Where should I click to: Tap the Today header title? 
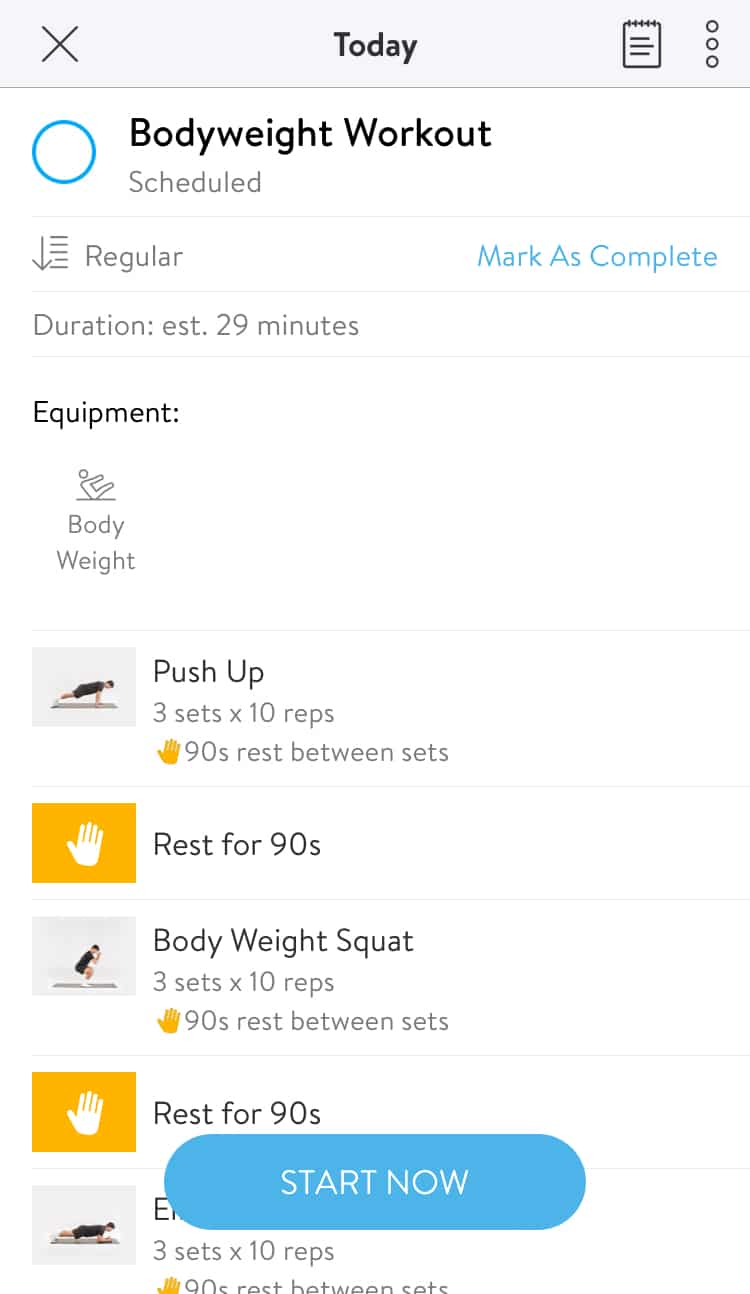[x=375, y=45]
